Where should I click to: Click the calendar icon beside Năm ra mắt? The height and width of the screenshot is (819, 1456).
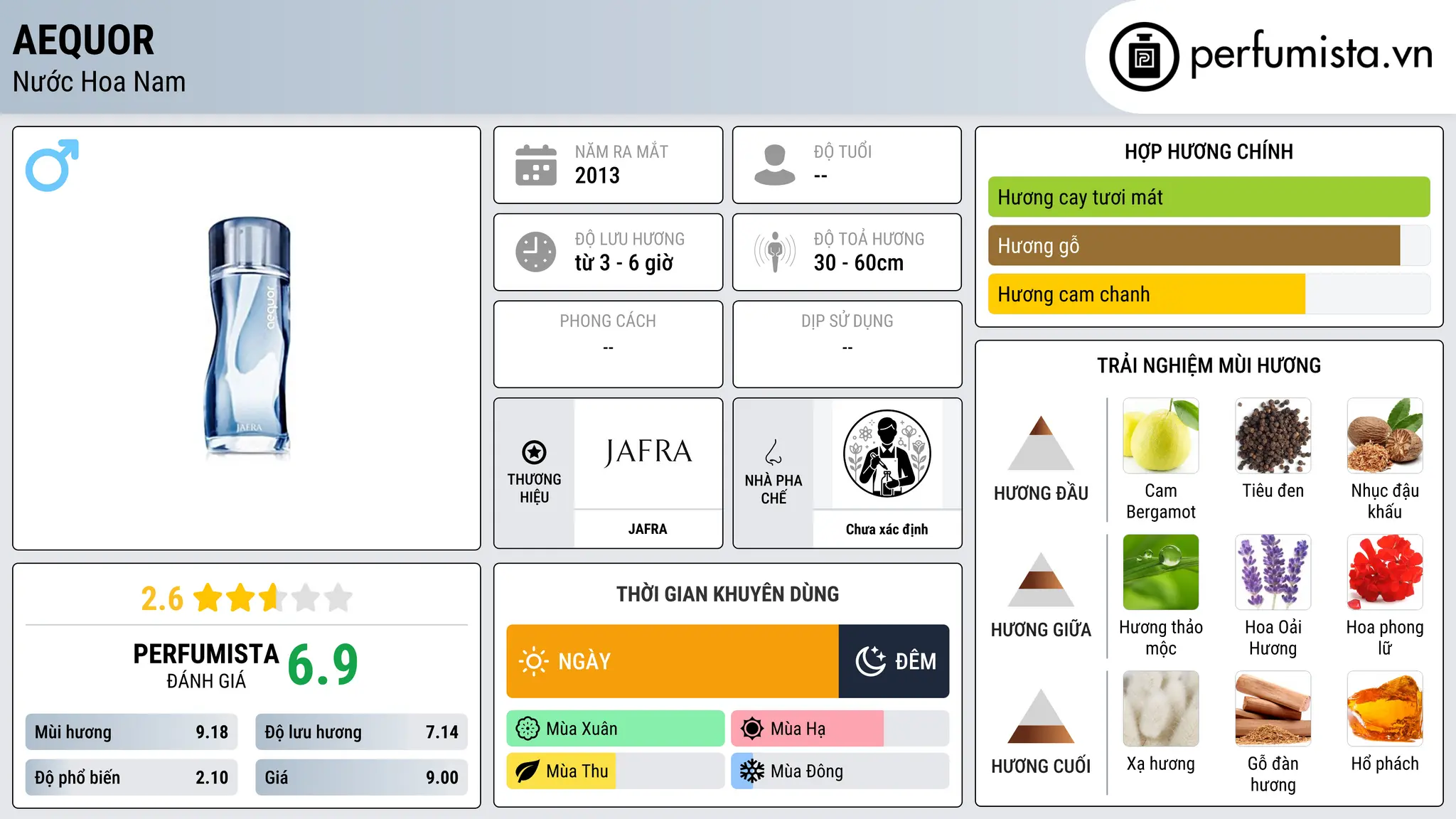tap(536, 165)
